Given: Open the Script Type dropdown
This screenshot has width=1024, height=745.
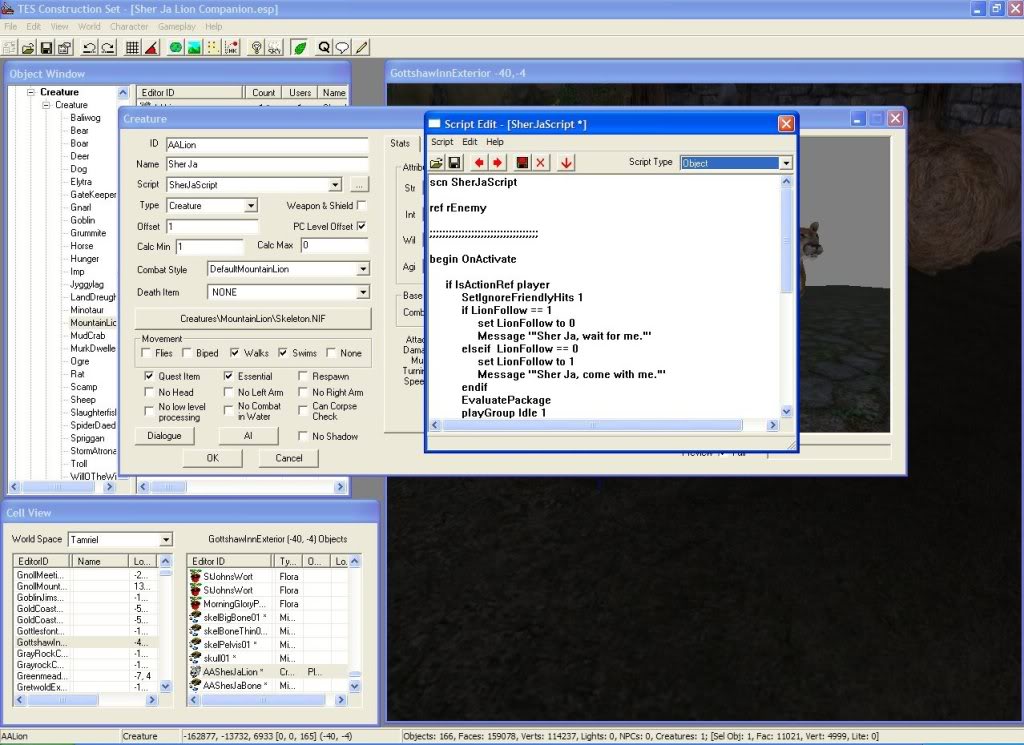Looking at the screenshot, I should 786,163.
